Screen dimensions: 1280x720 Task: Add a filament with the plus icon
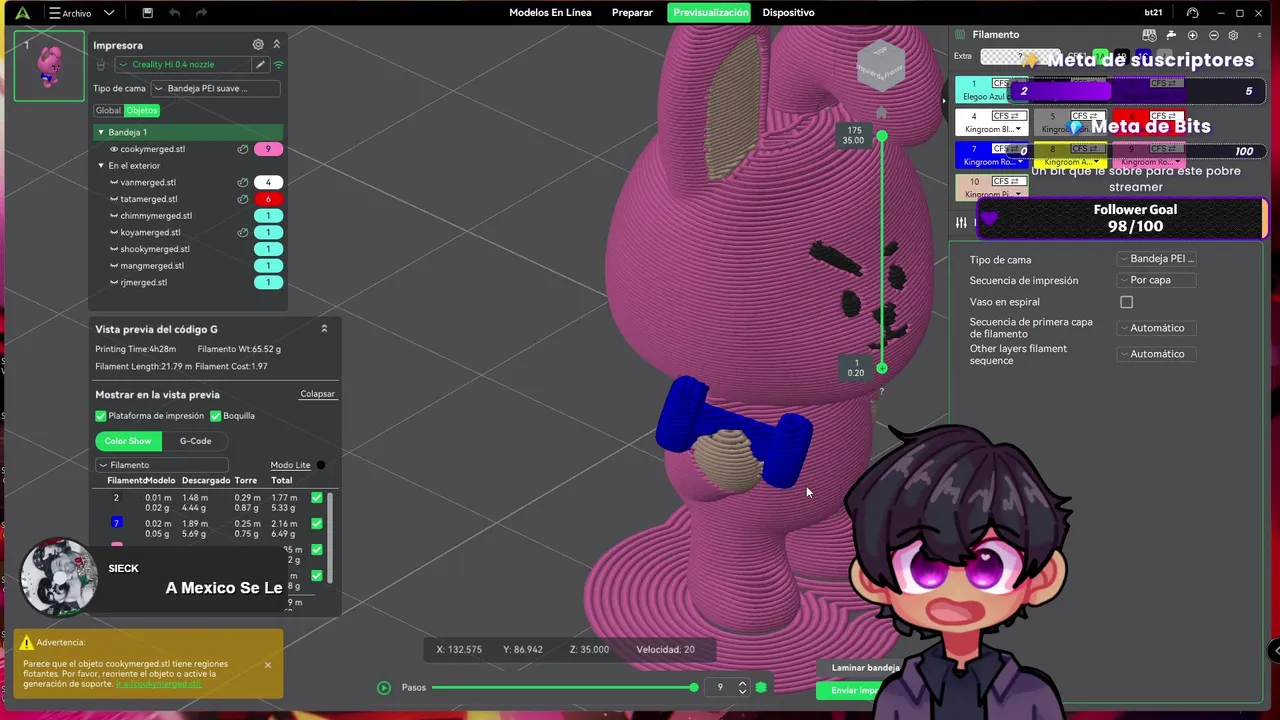tap(1192, 35)
